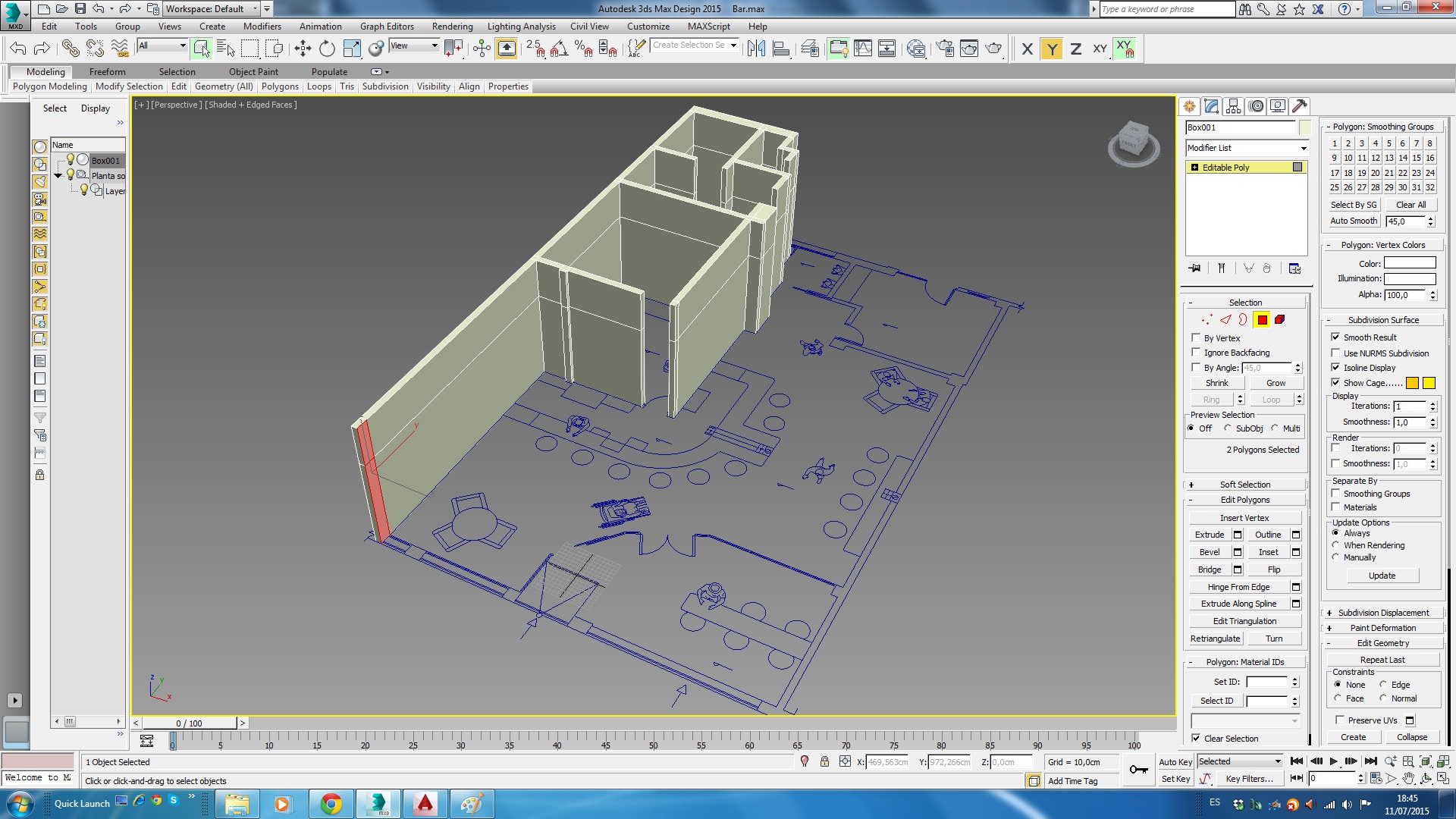1456x819 pixels.
Task: Restrict transform to Z axis
Action: click(x=1075, y=49)
